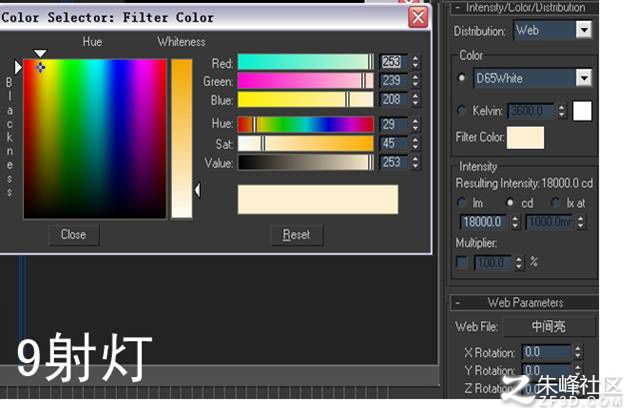Viewport: 634px width, 417px height.
Task: Click the Multiplier percent field 100.0
Action: click(492, 263)
